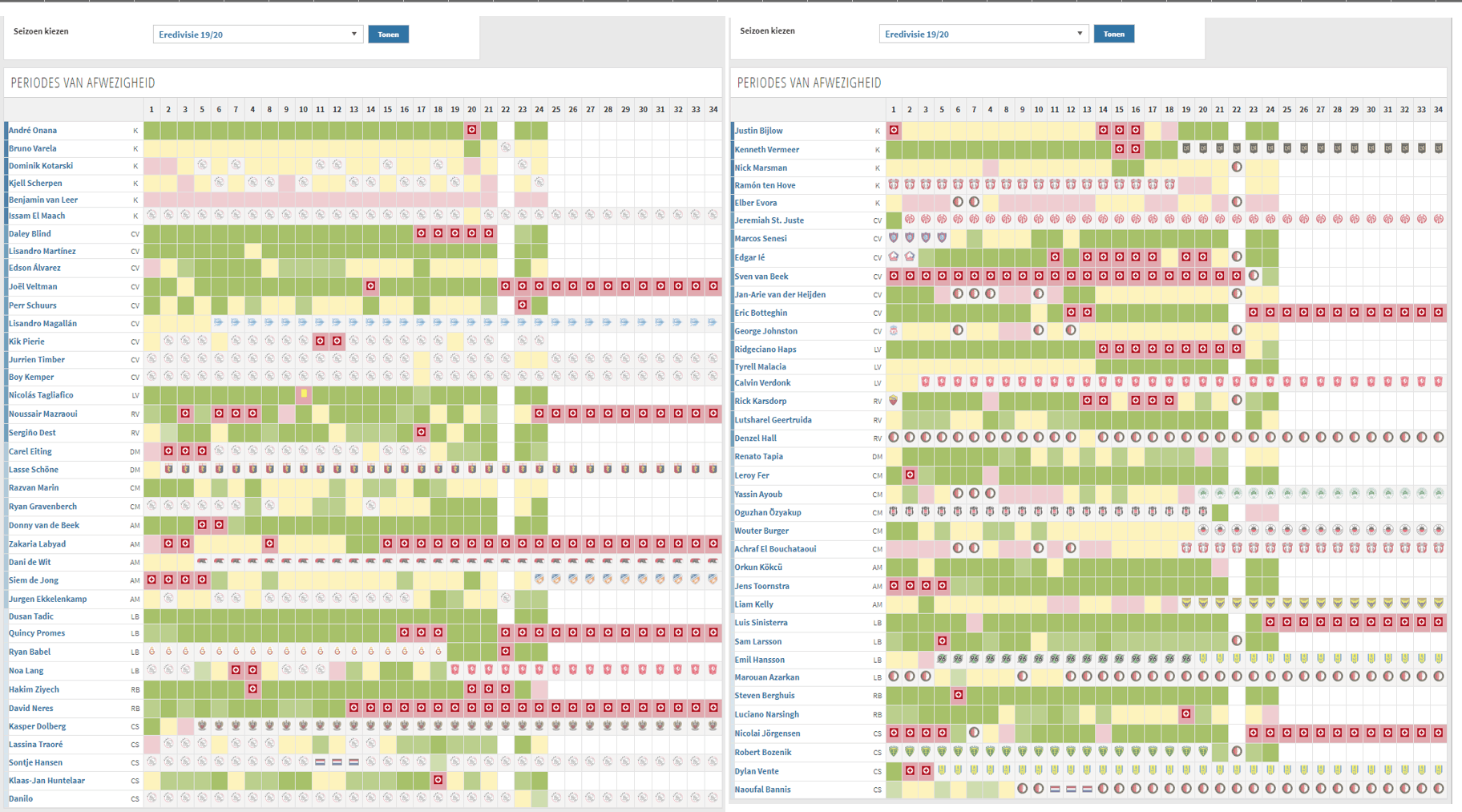
Task: Open Orkun Kökcü's player link
Action: [x=758, y=567]
